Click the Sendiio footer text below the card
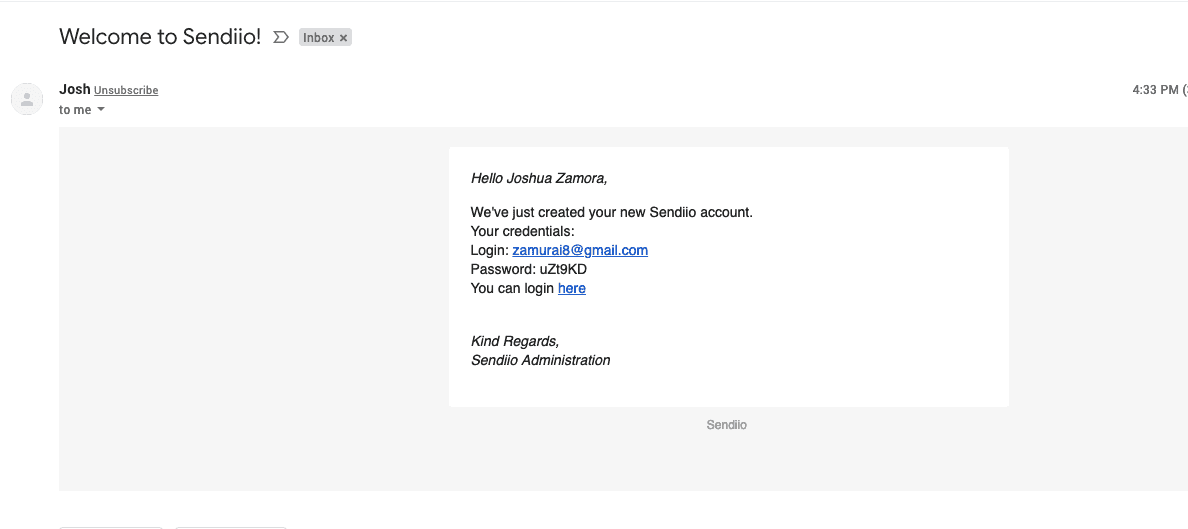Screen dimensions: 1188x529 727,425
